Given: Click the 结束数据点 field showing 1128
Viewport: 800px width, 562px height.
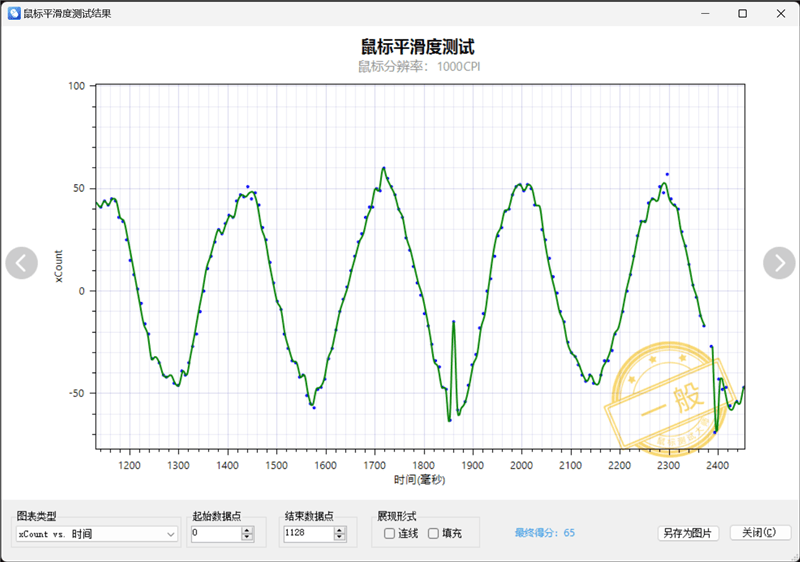Looking at the screenshot, I should click(309, 534).
